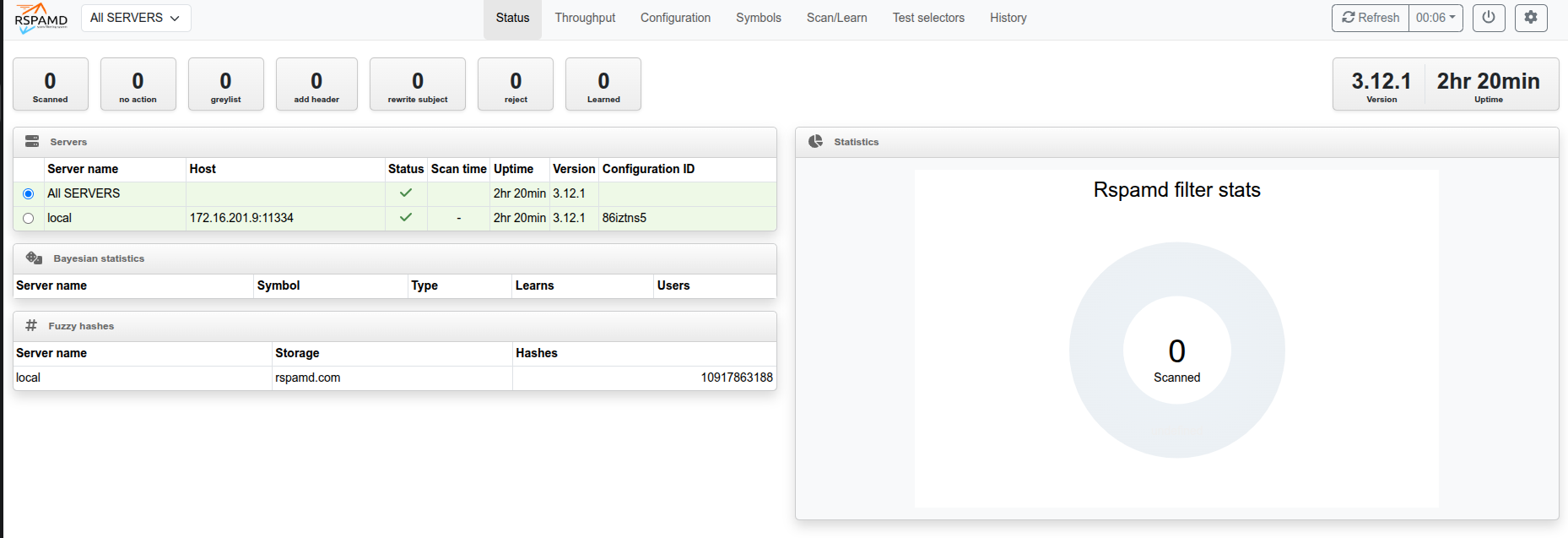The width and height of the screenshot is (1568, 538).
Task: Click the green status checkmark for local
Action: [406, 218]
